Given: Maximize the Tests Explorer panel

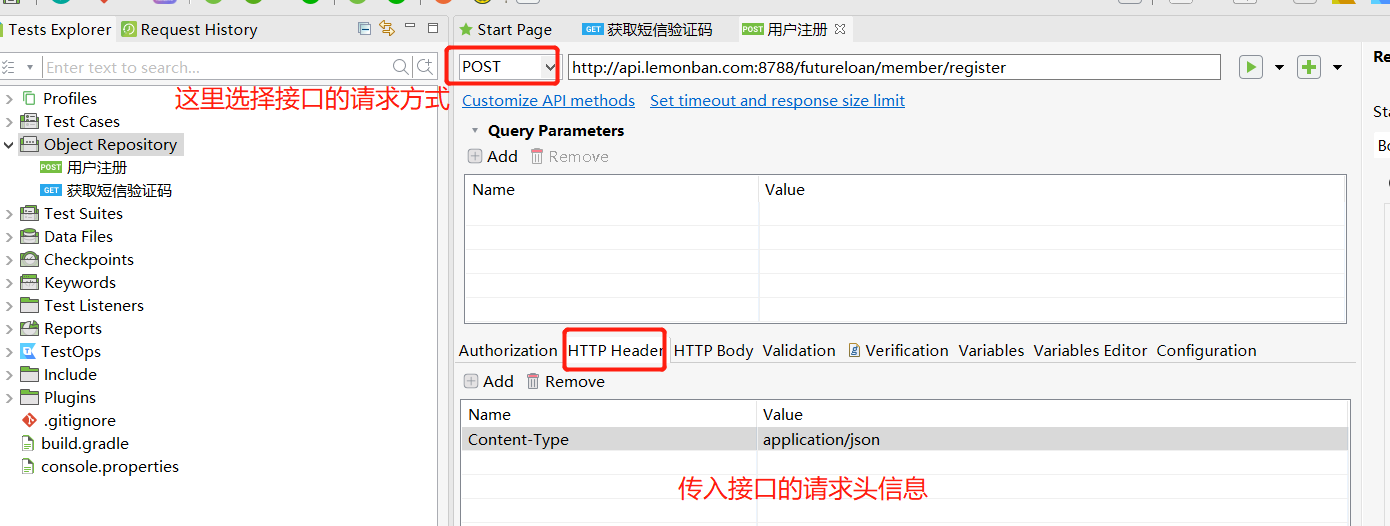Looking at the screenshot, I should click(x=432, y=28).
